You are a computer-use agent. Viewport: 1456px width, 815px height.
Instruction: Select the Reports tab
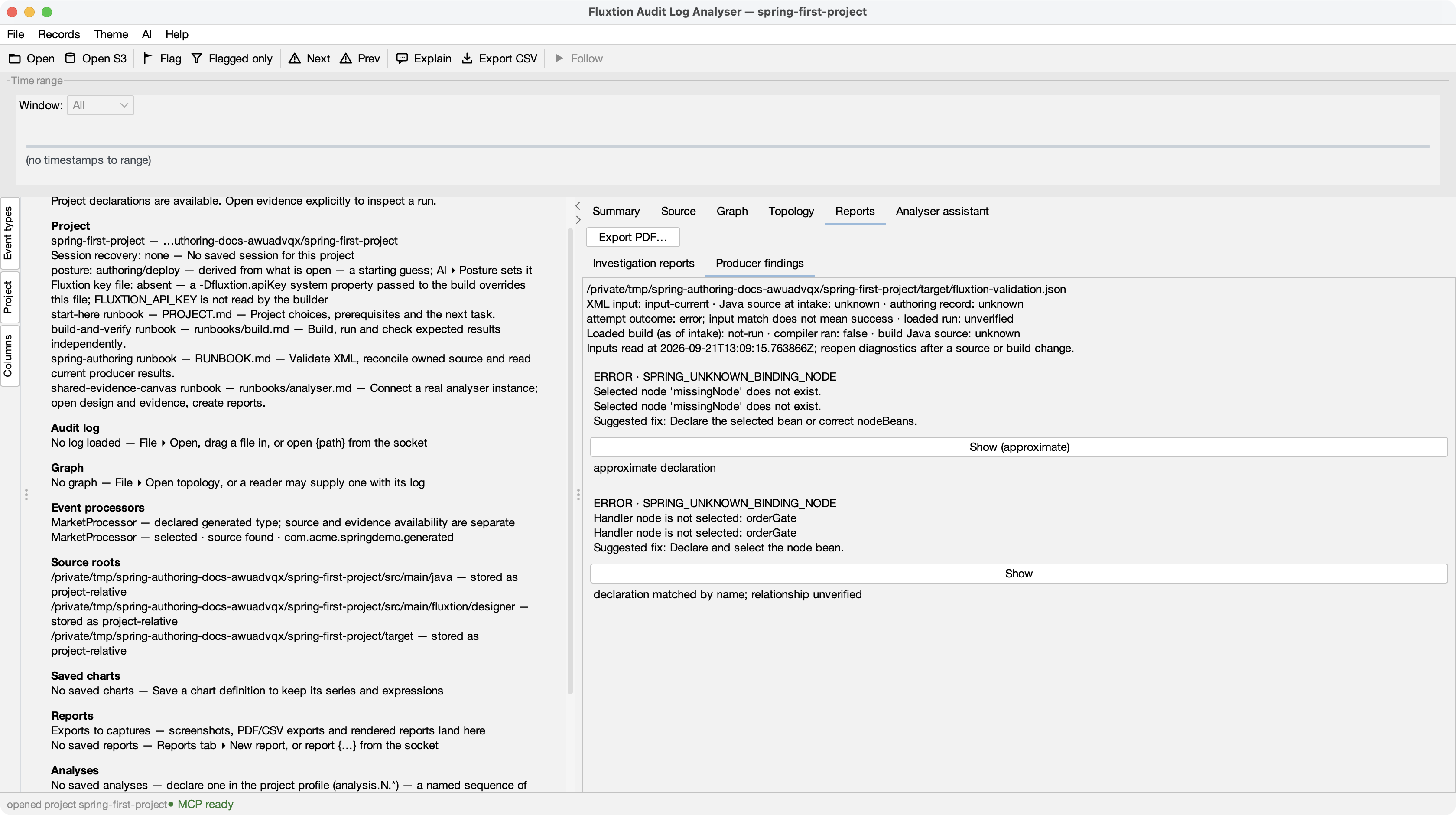(x=854, y=211)
